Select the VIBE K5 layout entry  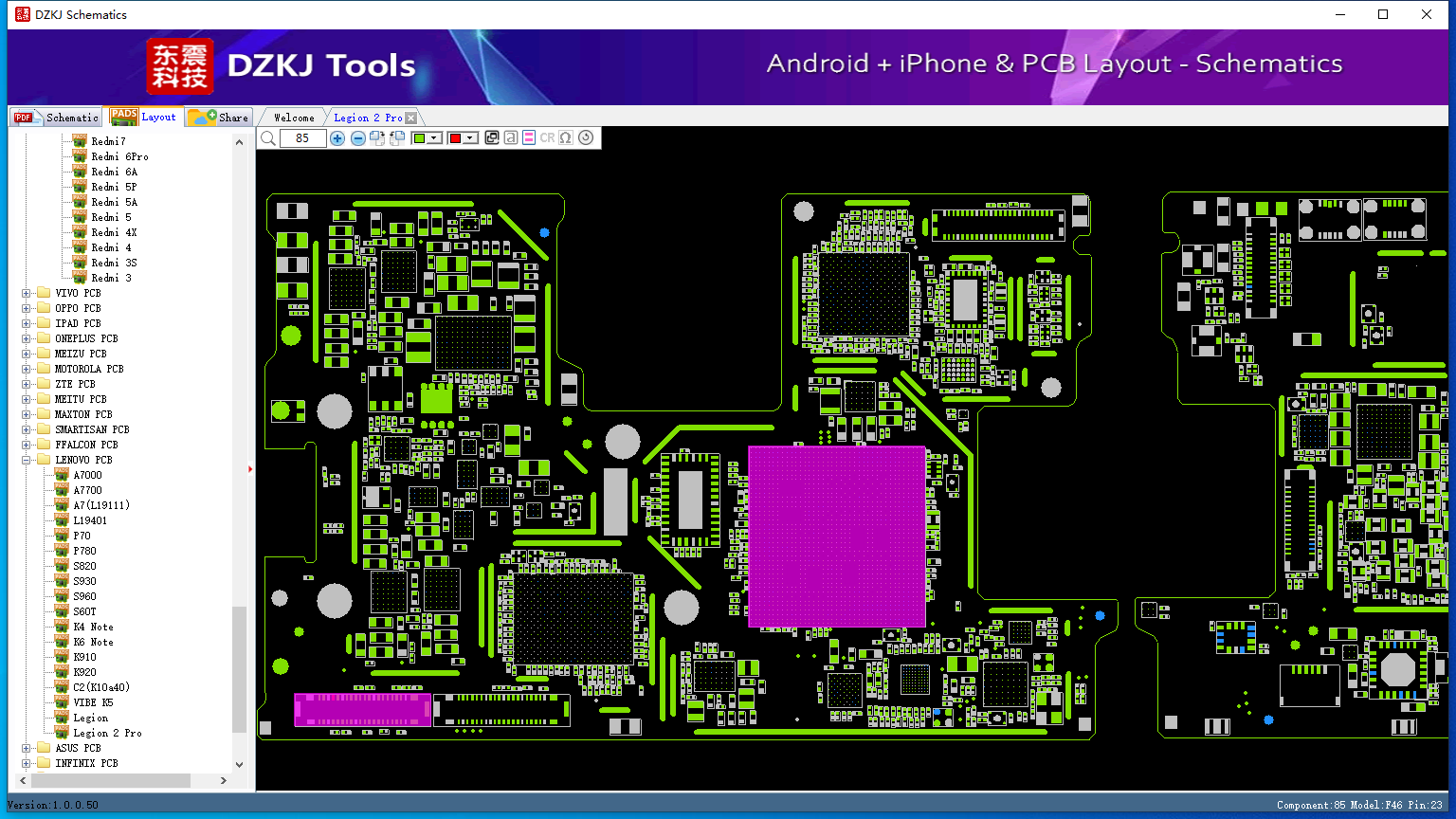[93, 702]
